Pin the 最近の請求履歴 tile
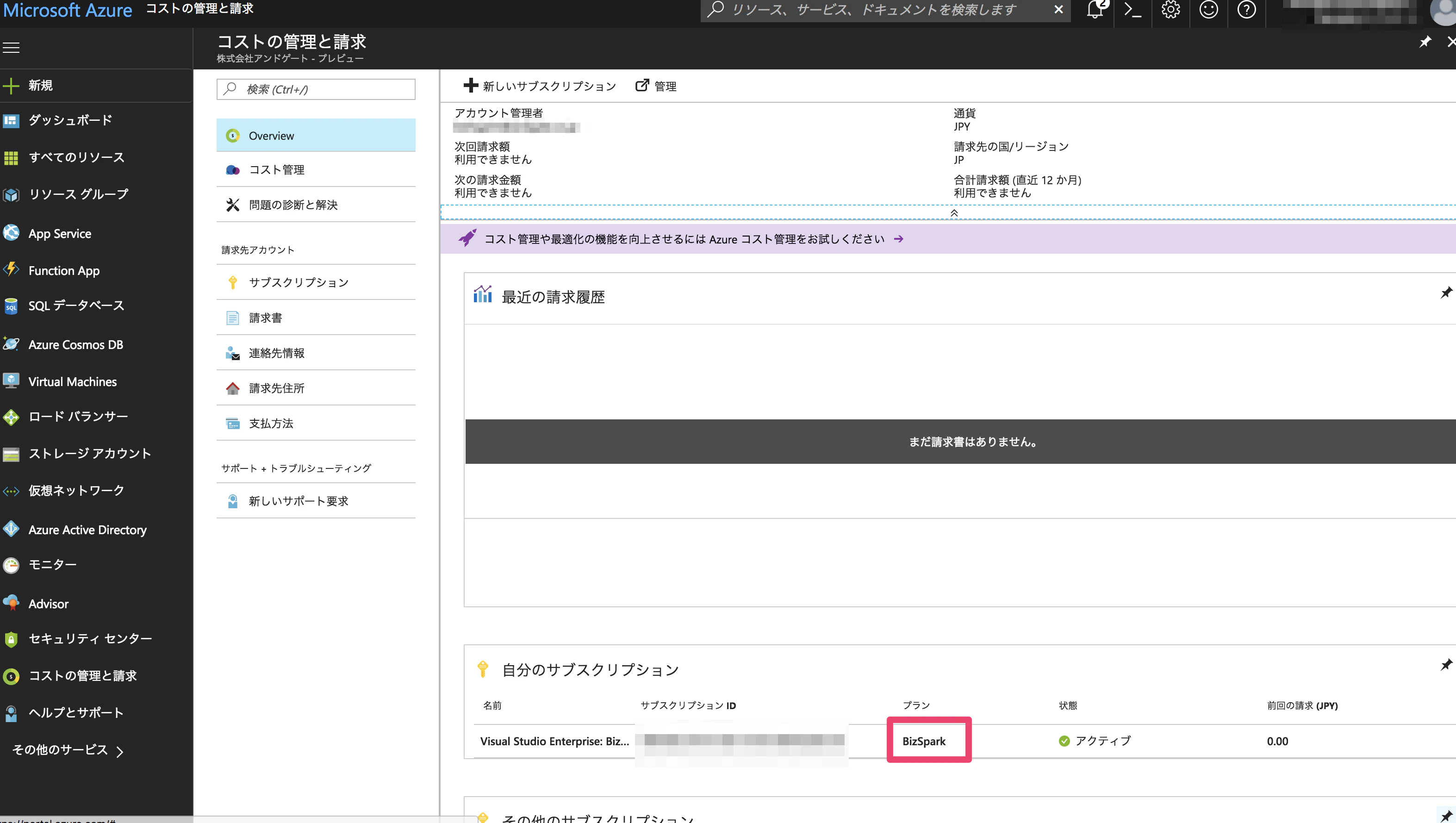This screenshot has width=1456, height=823. tap(1446, 293)
